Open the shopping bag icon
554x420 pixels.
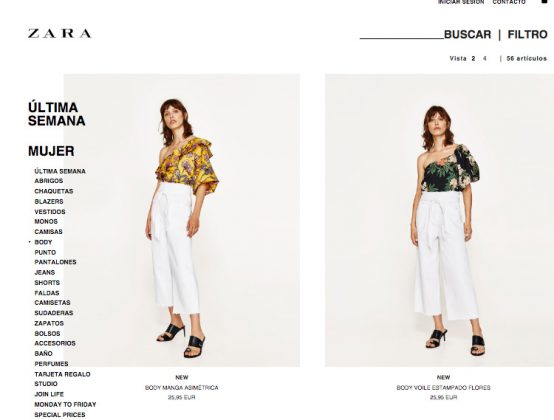(544, 1)
